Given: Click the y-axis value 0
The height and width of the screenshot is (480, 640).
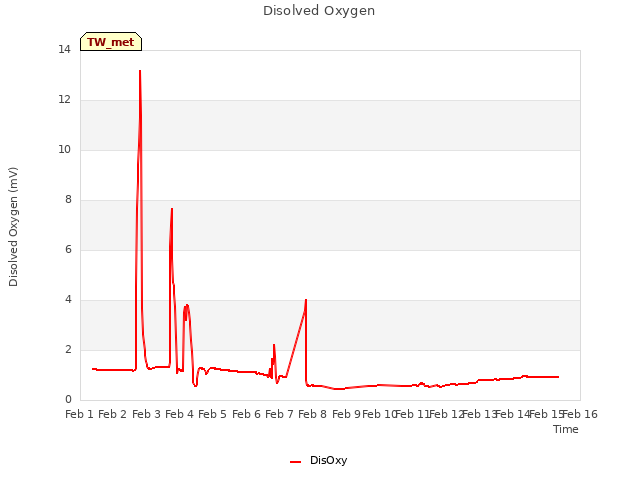Looking at the screenshot, I should click(68, 400).
